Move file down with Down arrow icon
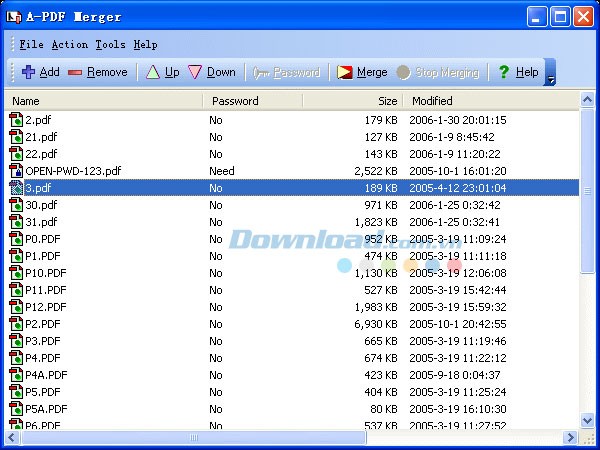Screen dimensions: 600x450 pyautogui.click(x=195, y=72)
